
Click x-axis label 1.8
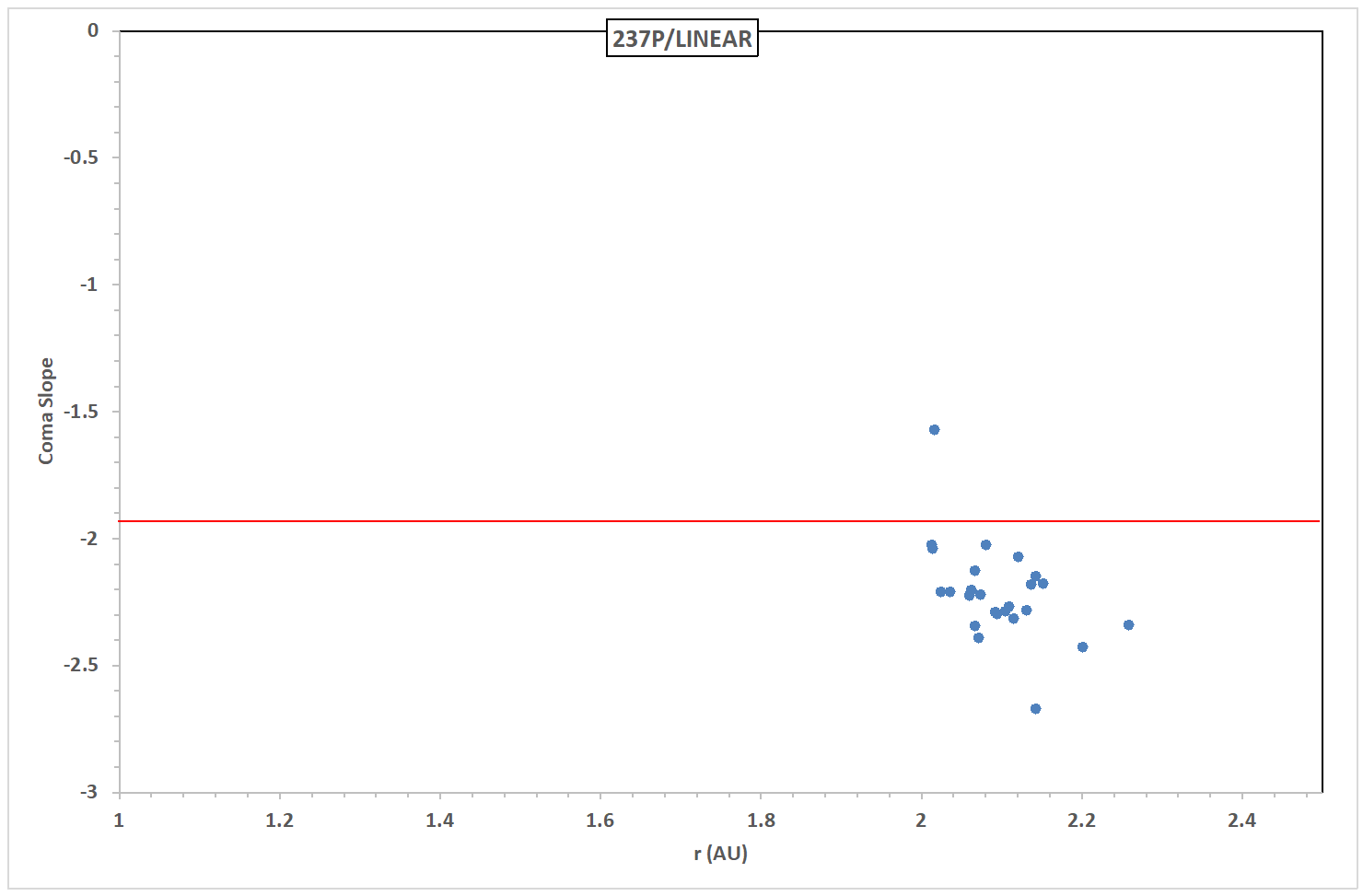761,820
